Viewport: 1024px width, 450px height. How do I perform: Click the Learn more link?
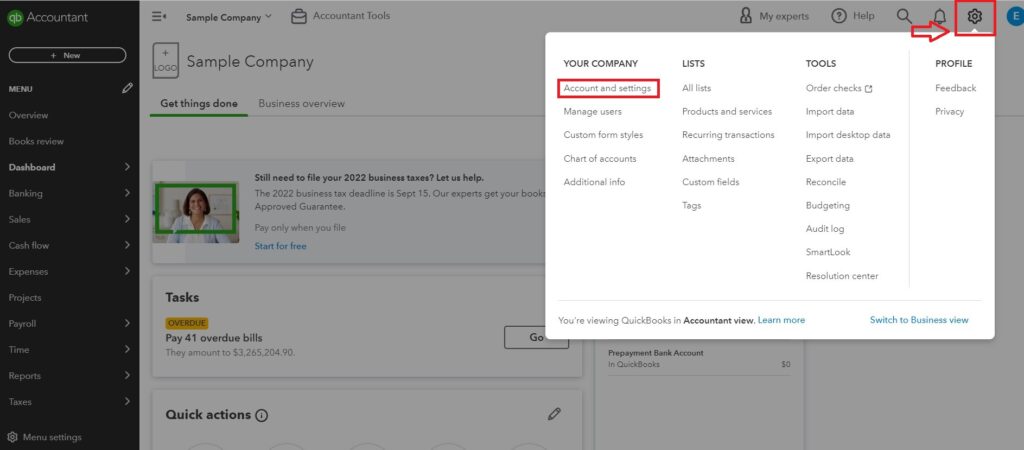coord(781,320)
